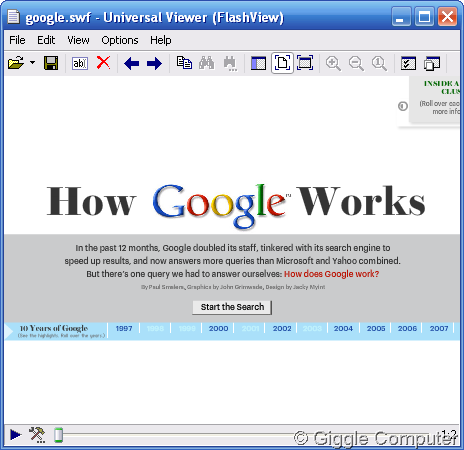Open the View menu
Viewport: 464px width, 450px height.
[x=78, y=40]
